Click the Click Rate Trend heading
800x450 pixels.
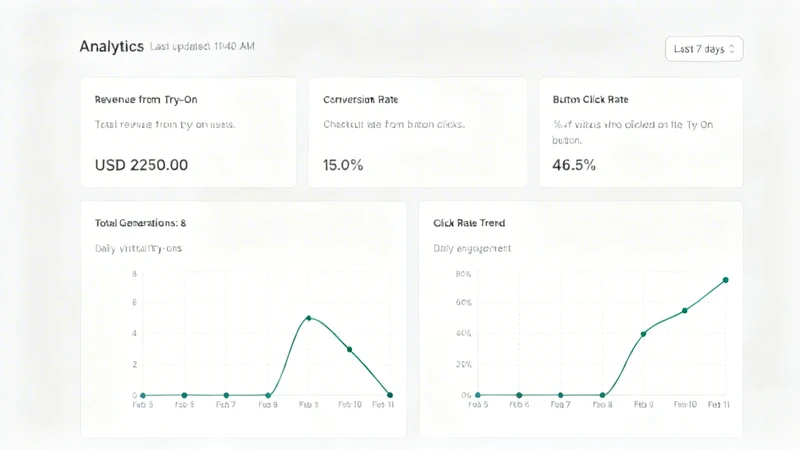pos(469,223)
